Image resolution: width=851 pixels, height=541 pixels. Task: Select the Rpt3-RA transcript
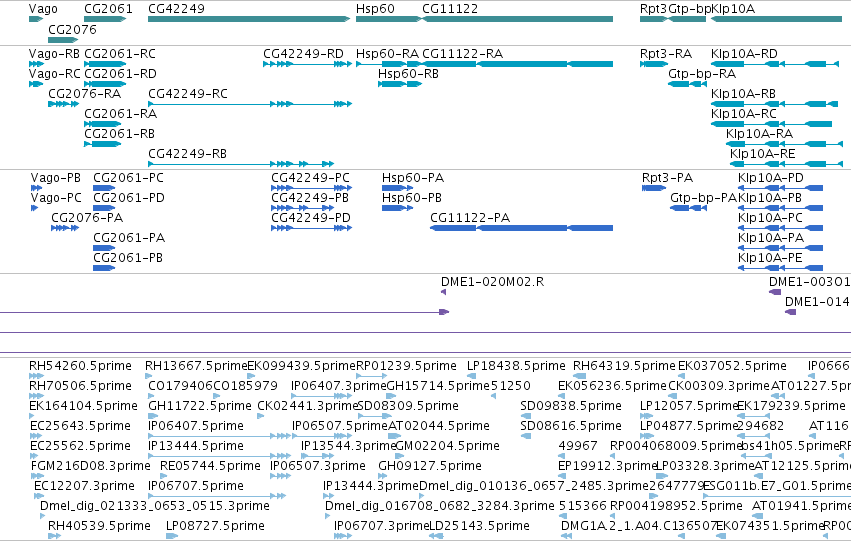coord(654,64)
